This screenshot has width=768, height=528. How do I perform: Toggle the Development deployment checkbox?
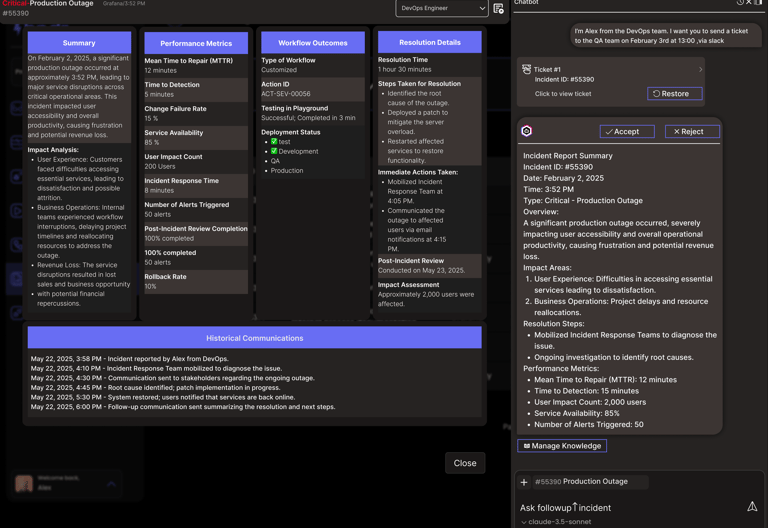point(274,151)
